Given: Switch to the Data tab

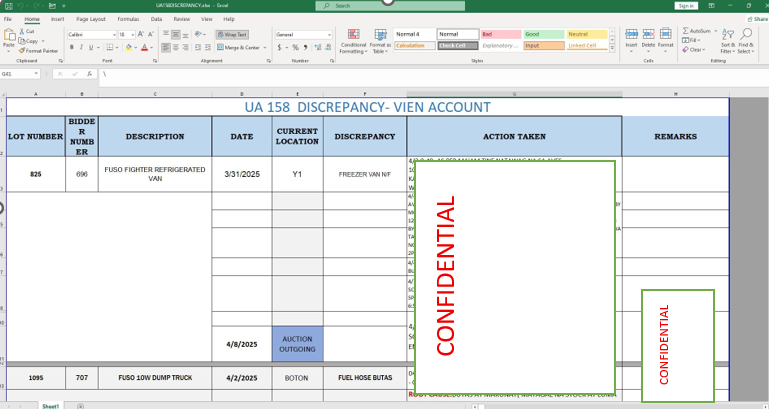Looking at the screenshot, I should 156,19.
